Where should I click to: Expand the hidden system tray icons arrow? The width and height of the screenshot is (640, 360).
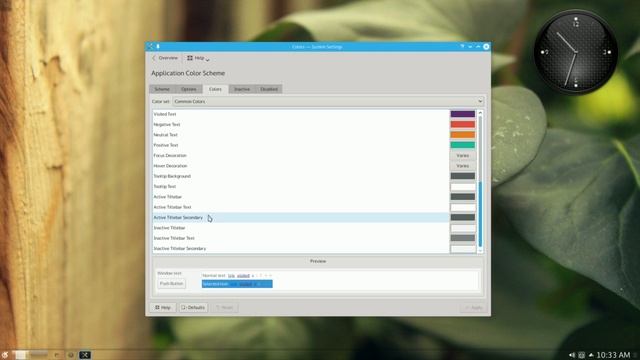[x=591, y=355]
